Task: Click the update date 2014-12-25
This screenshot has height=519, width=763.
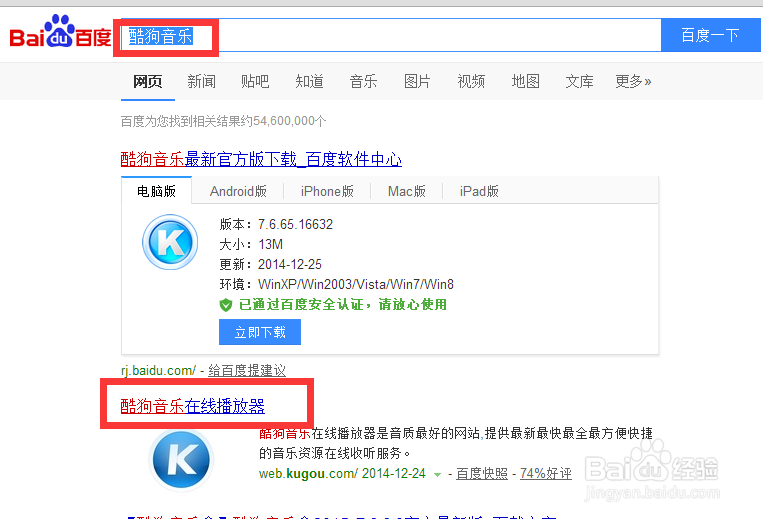Action: point(290,264)
